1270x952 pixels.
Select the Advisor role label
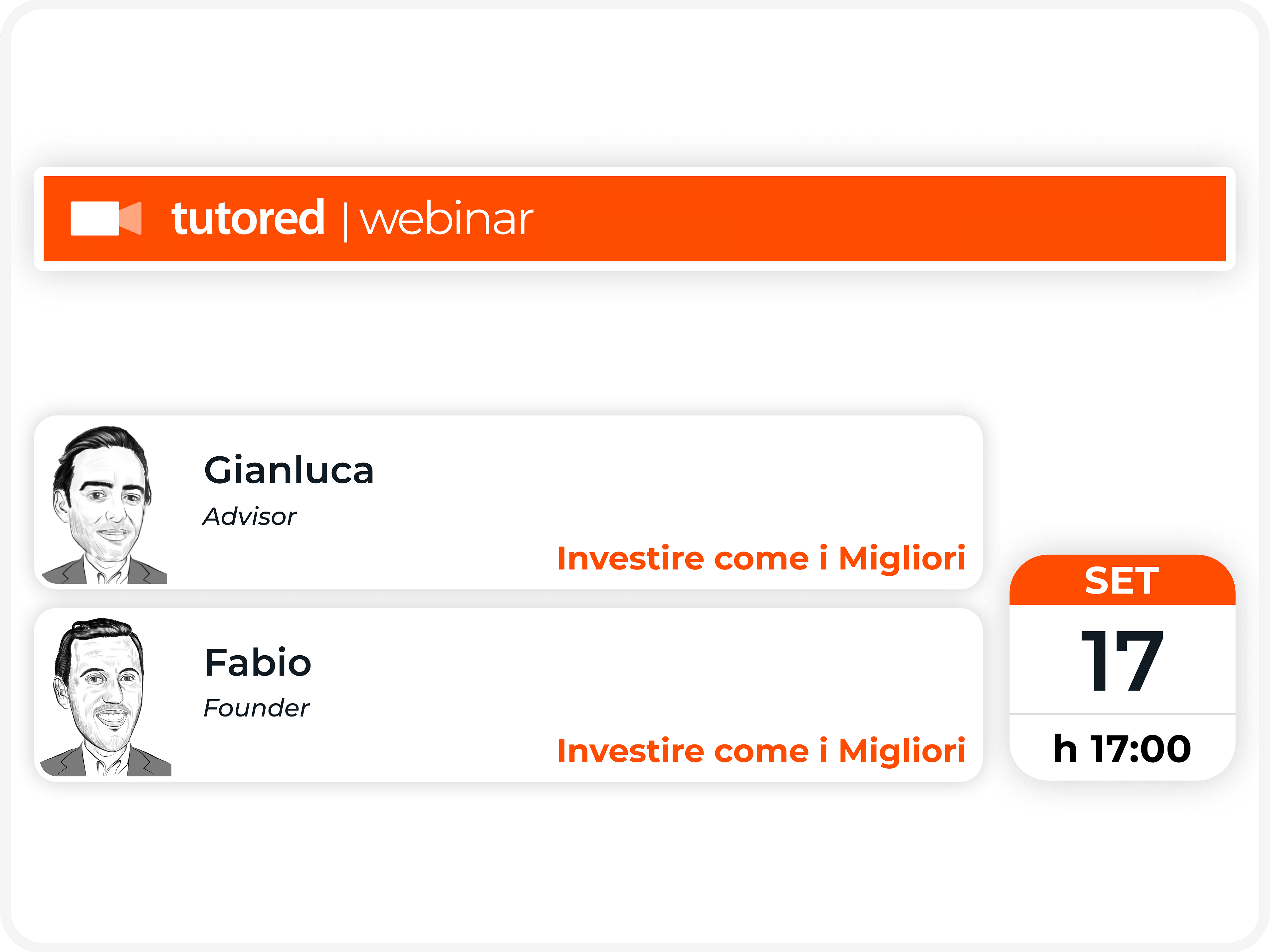pos(250,517)
